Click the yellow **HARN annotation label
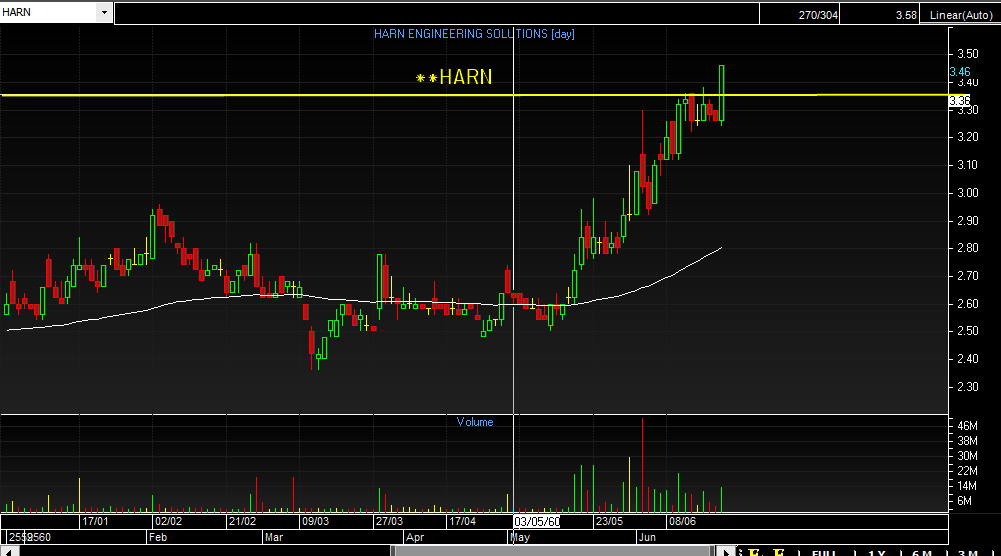The image size is (1001, 556). pyautogui.click(x=454, y=77)
